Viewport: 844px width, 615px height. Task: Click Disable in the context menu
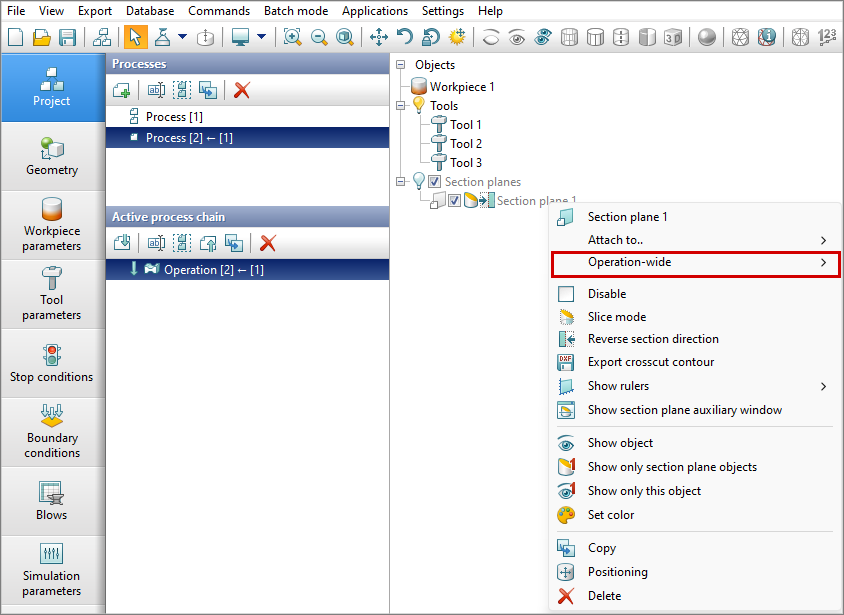click(606, 294)
